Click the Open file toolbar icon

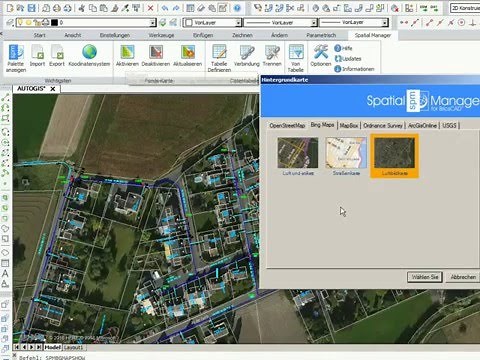[x=21, y=8]
